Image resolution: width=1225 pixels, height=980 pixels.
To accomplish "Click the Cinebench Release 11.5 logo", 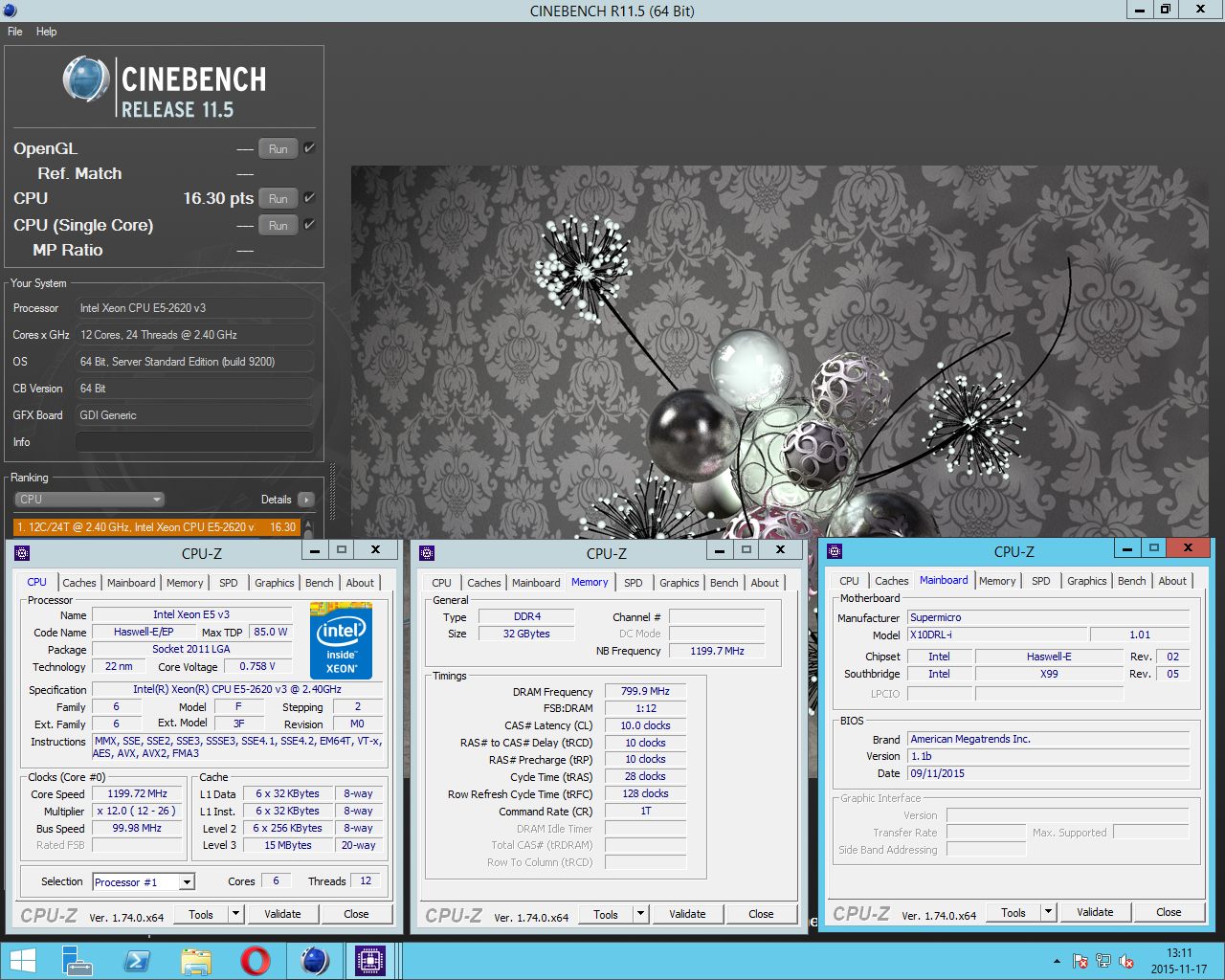I will tap(165, 86).
